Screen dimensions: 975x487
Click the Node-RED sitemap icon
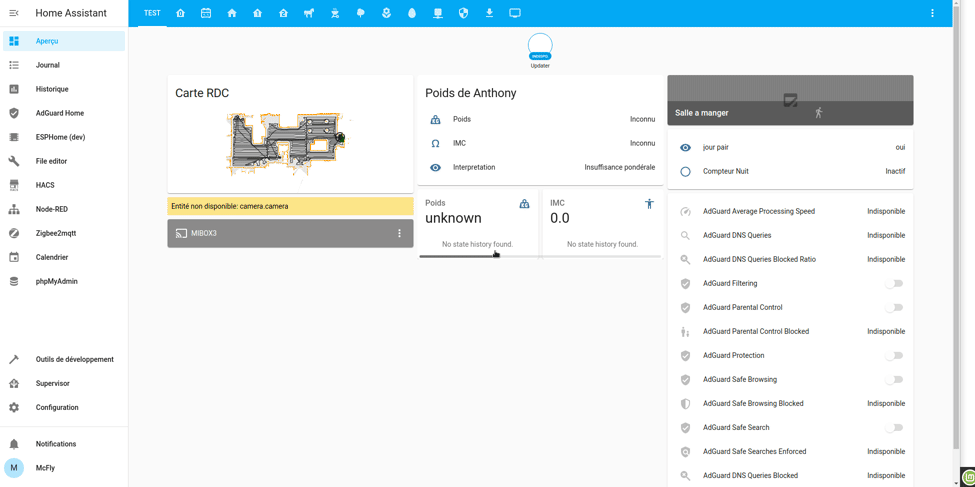[14, 210]
